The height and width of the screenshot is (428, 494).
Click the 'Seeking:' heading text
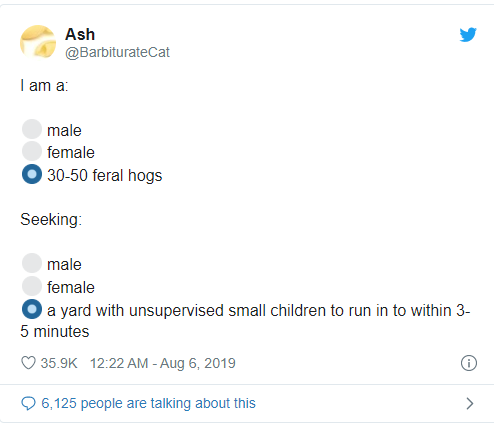[x=51, y=220]
